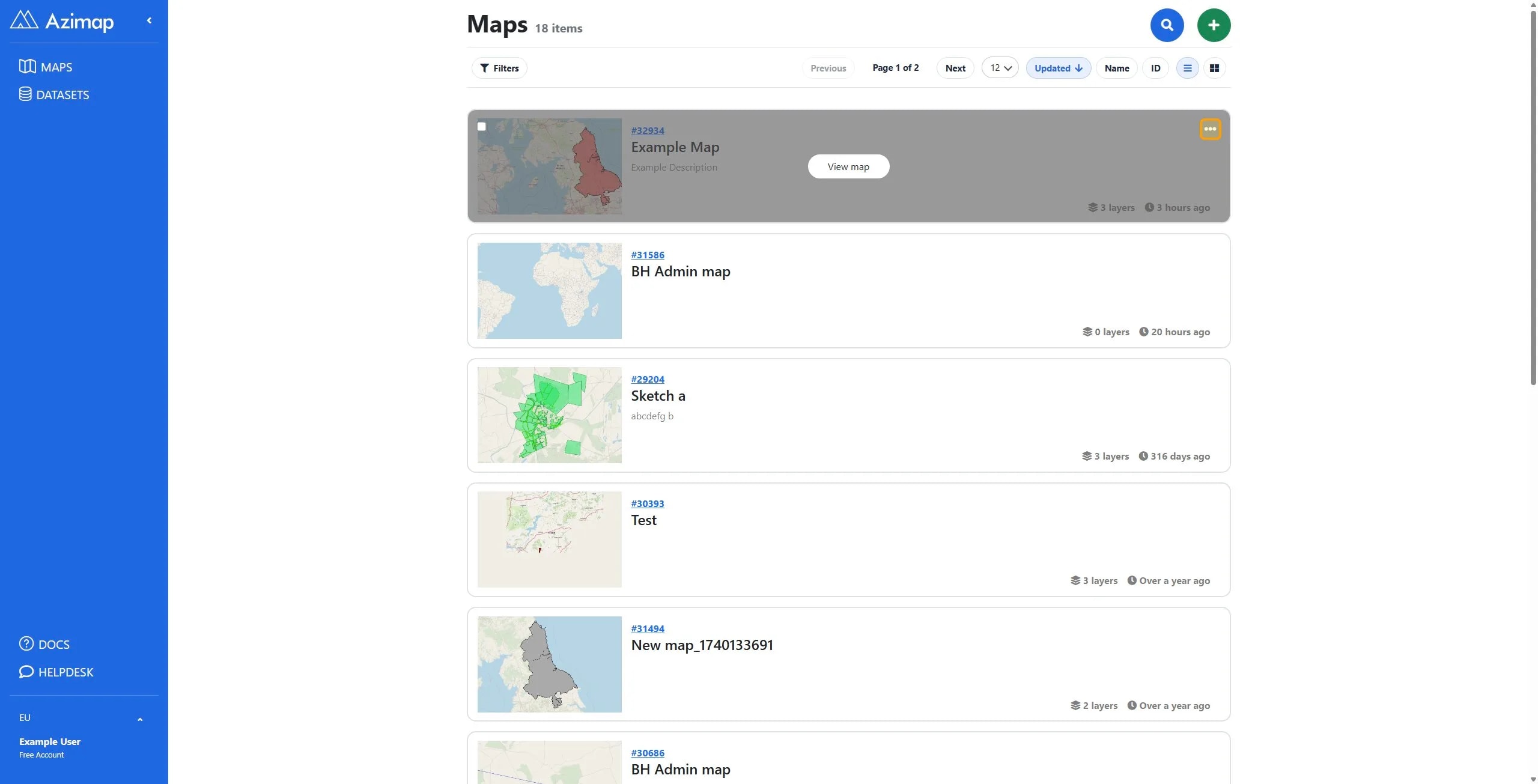
Task: Click 'Page 1 of 2' indicator
Action: point(895,68)
